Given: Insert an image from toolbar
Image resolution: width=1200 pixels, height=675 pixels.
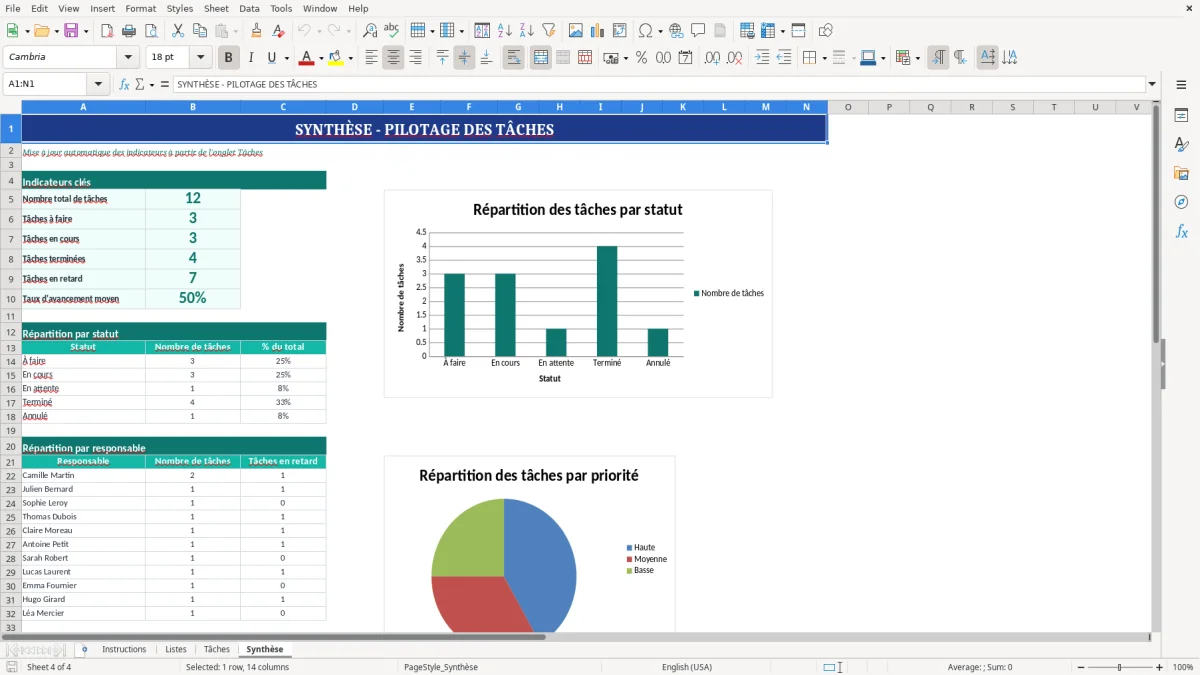Looking at the screenshot, I should pyautogui.click(x=576, y=31).
